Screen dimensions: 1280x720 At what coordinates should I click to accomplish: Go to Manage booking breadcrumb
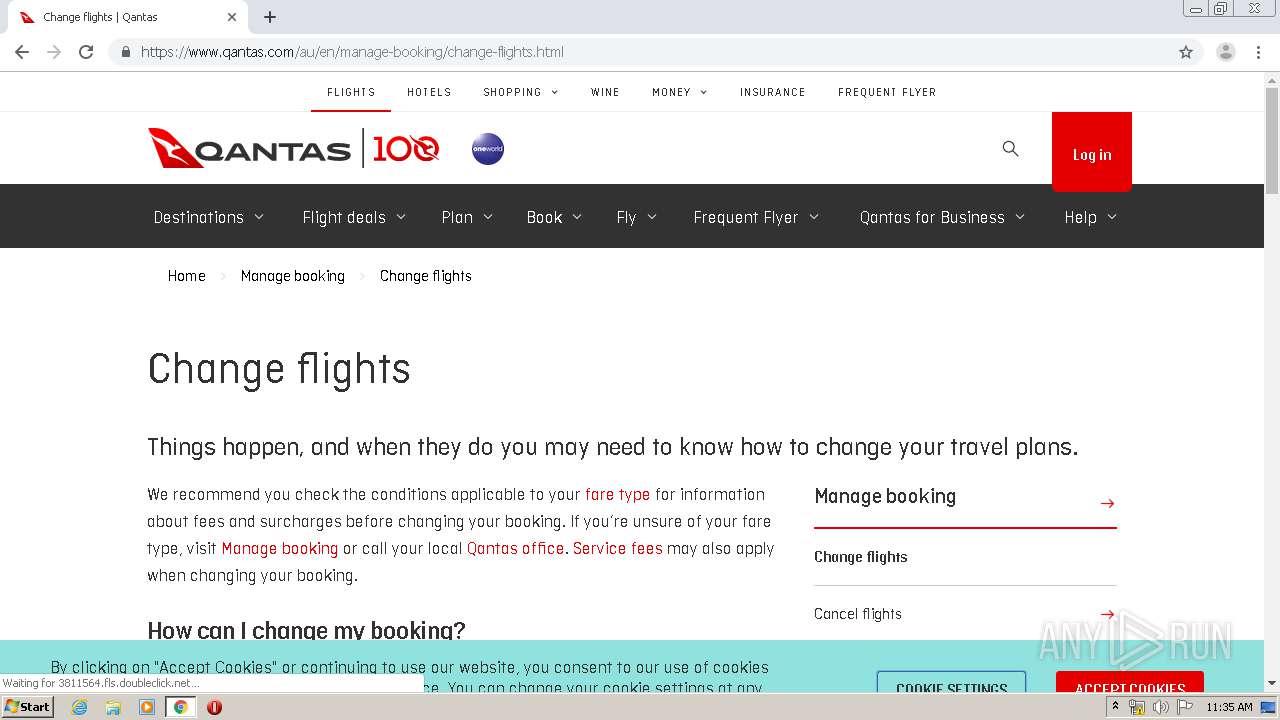coord(293,276)
